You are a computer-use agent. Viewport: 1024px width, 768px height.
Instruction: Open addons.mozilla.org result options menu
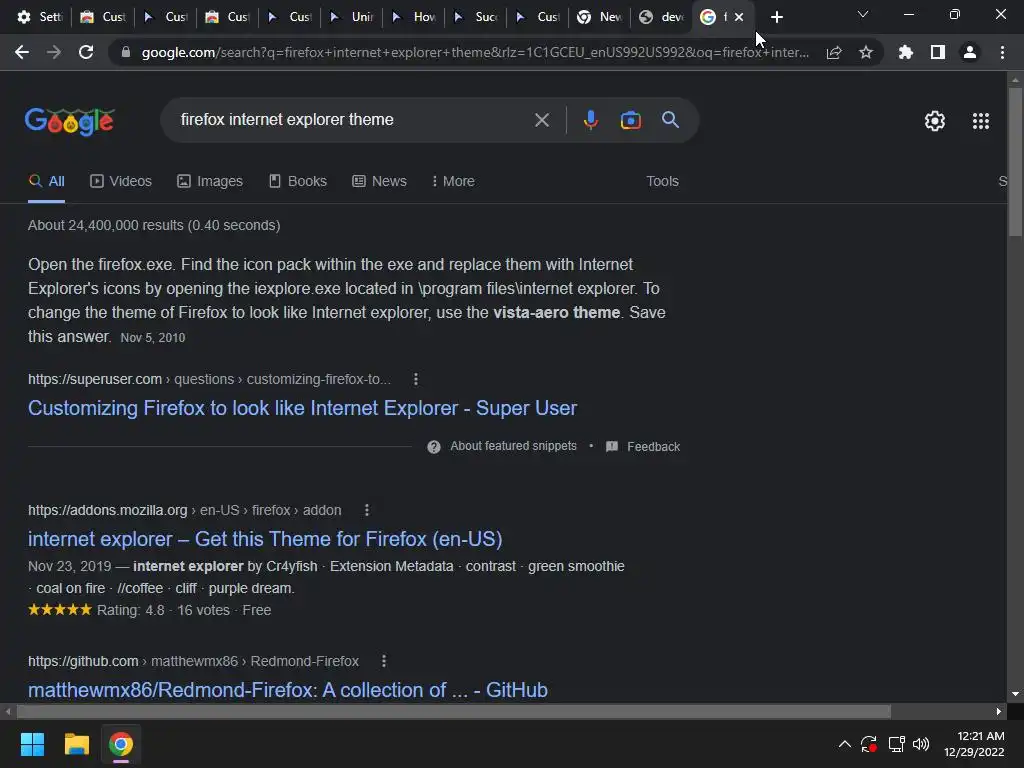[366, 510]
